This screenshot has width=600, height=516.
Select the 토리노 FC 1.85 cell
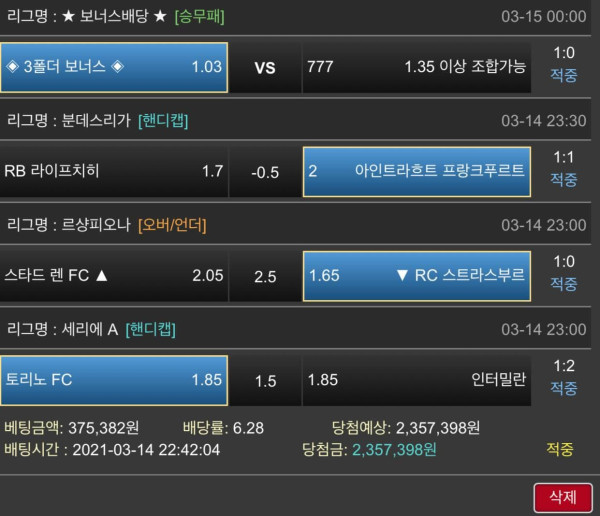coord(114,380)
